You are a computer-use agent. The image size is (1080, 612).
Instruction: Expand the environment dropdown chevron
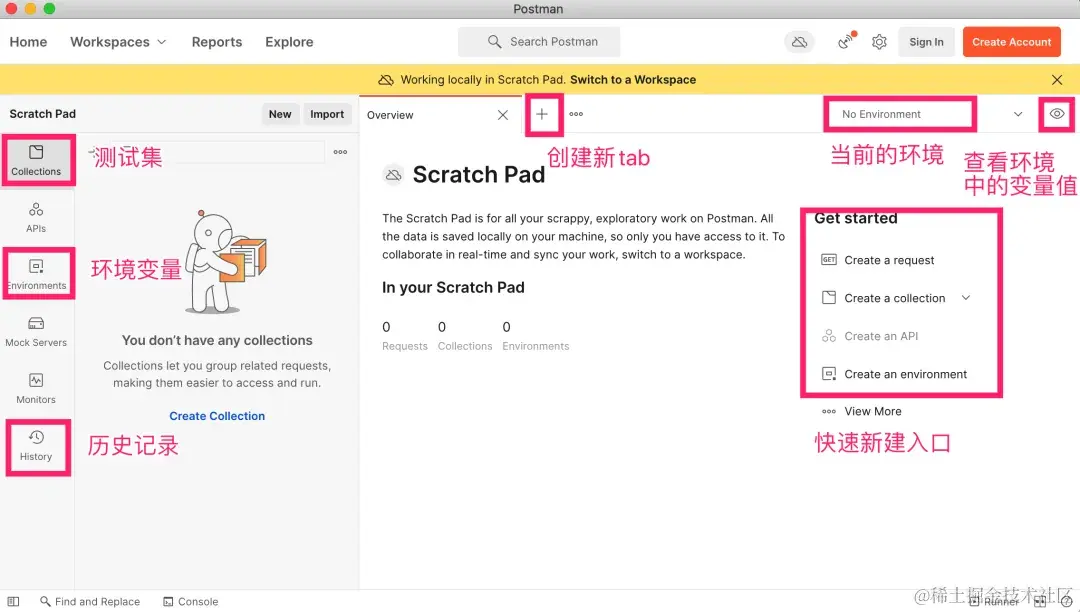coord(1017,114)
